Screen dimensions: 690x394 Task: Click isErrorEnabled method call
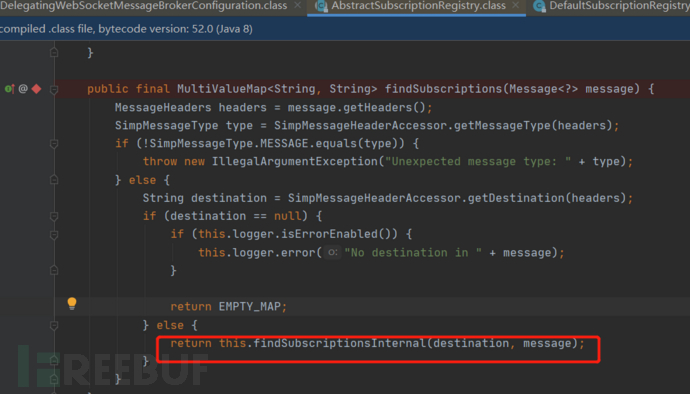(329, 234)
